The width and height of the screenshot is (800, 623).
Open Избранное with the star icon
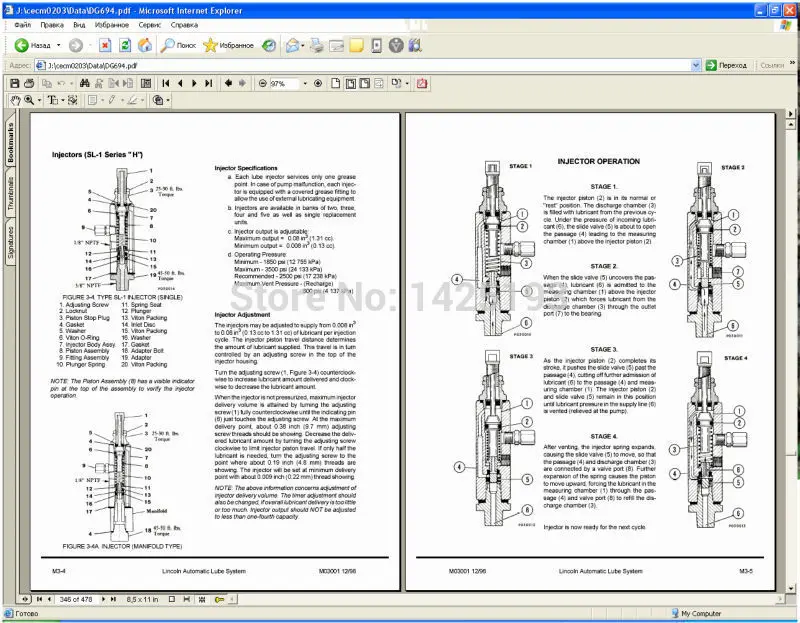tap(209, 45)
